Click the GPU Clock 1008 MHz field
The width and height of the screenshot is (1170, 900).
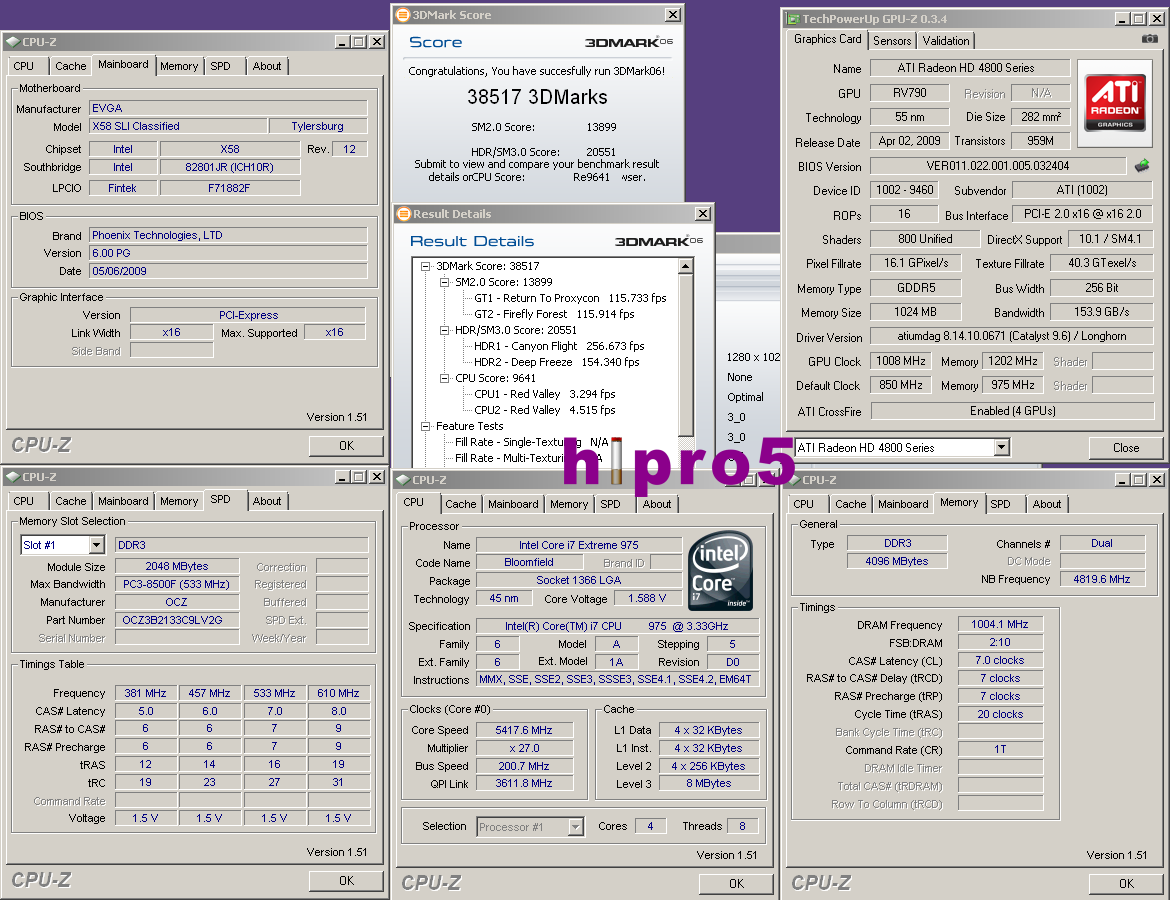(901, 361)
